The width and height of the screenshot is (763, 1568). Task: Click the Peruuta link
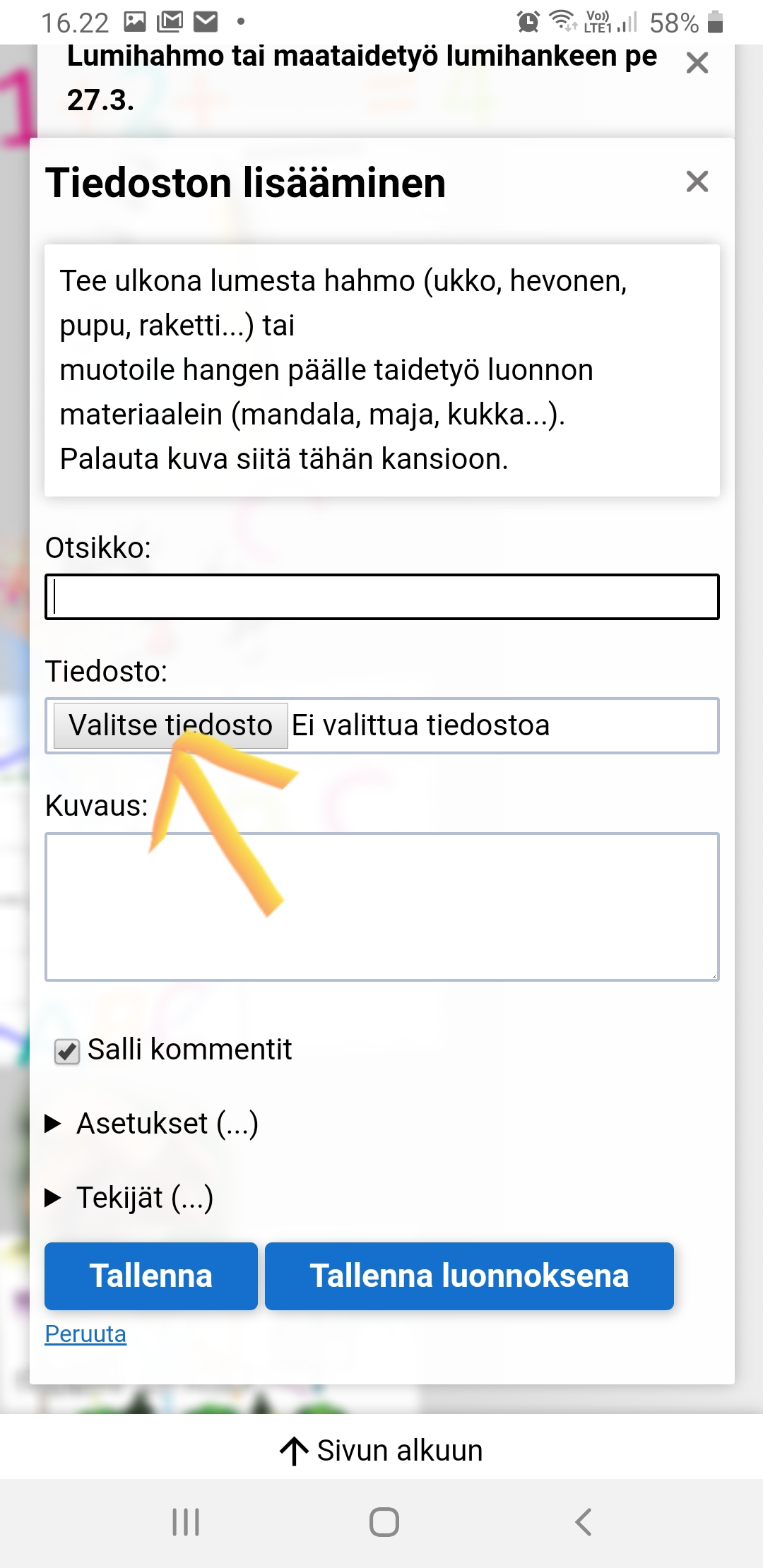[85, 1334]
